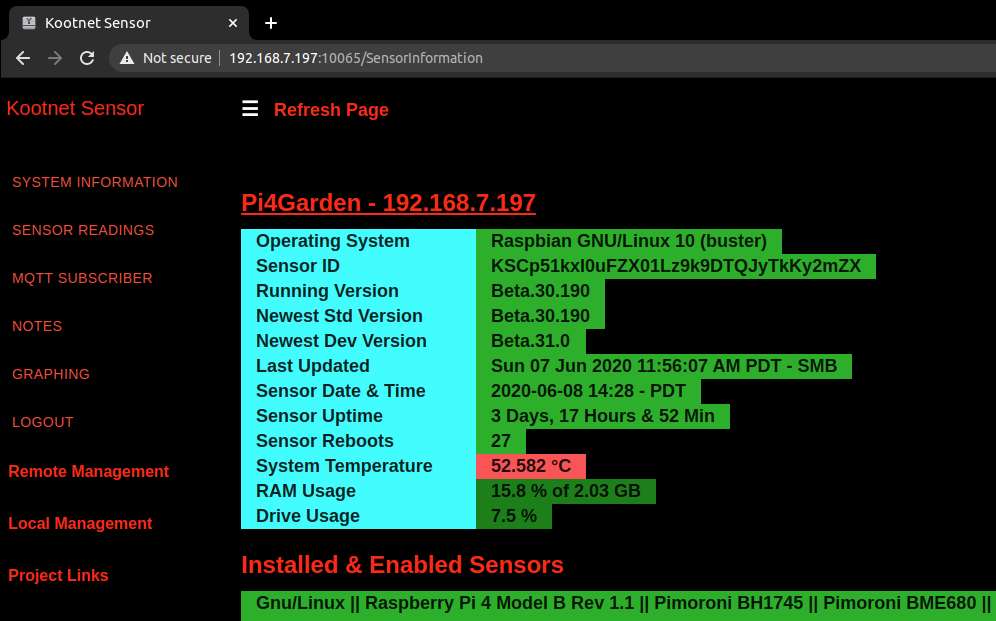996x621 pixels.
Task: Click the Refresh Page link
Action: pyautogui.click(x=331, y=110)
